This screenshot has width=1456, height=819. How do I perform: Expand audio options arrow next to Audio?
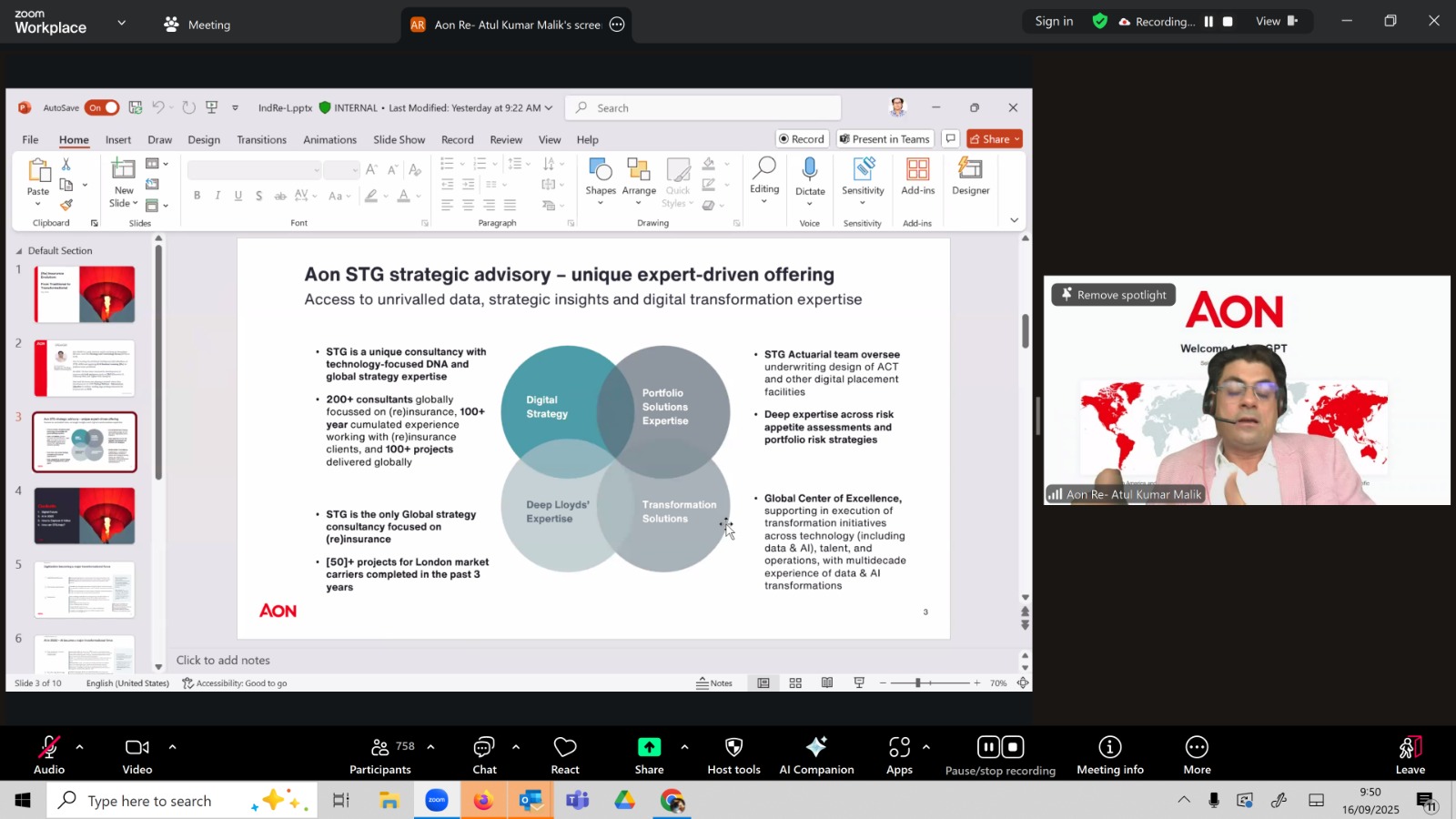80,747
